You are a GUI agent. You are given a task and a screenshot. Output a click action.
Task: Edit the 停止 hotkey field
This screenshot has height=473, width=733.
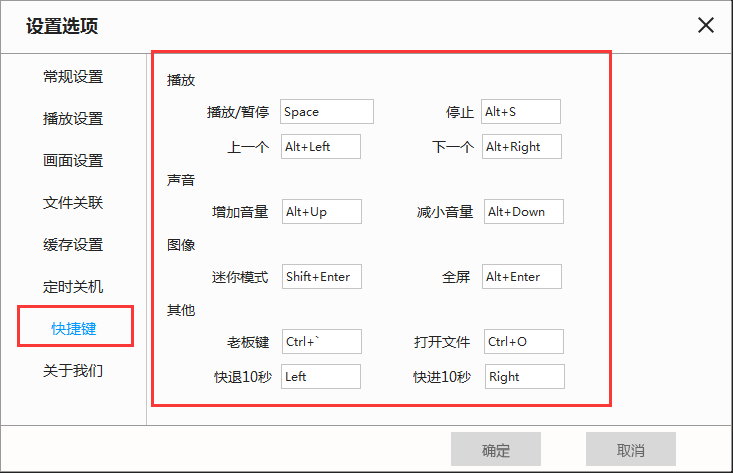pyautogui.click(x=521, y=112)
